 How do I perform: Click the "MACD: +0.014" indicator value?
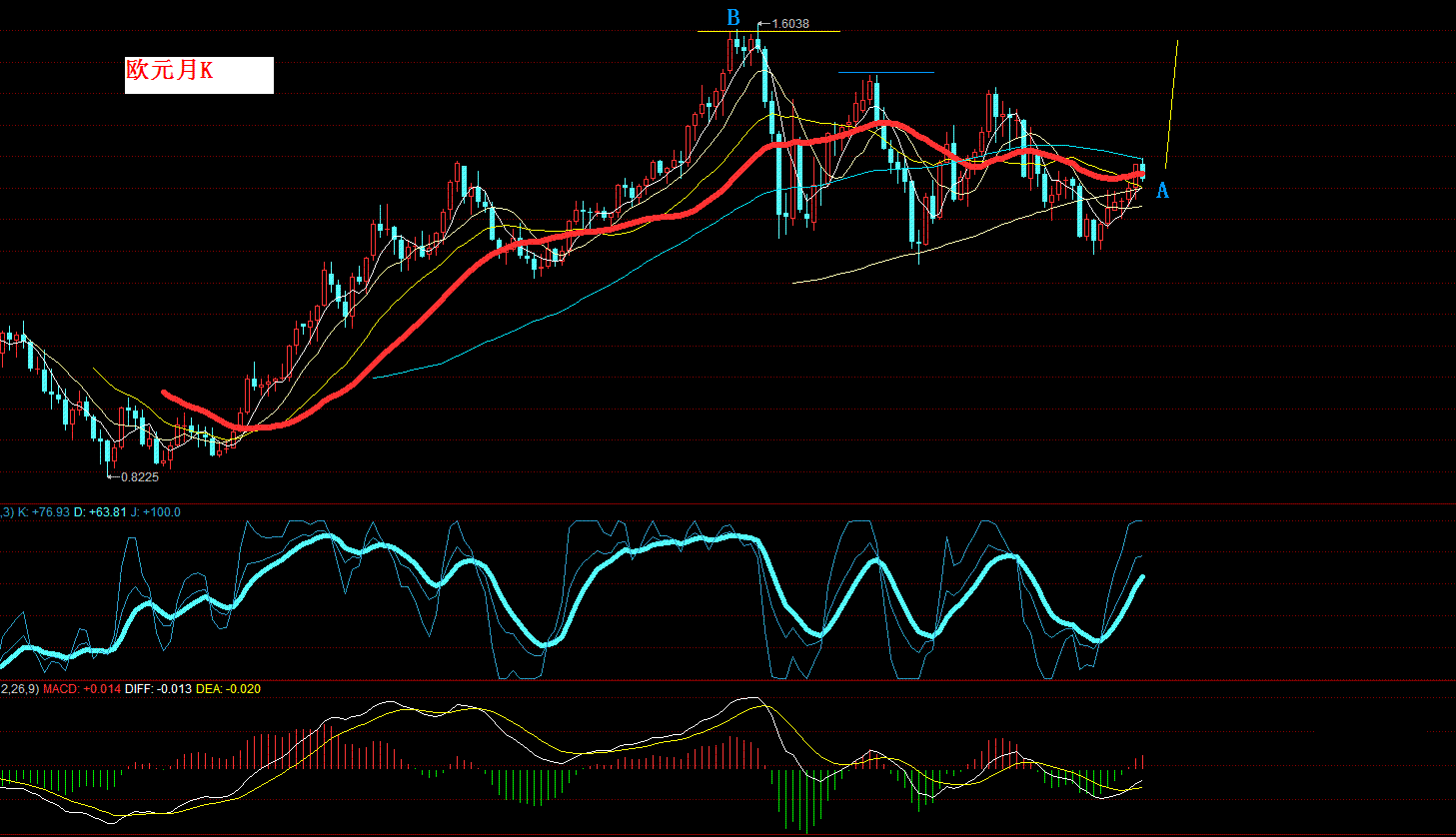(82, 689)
